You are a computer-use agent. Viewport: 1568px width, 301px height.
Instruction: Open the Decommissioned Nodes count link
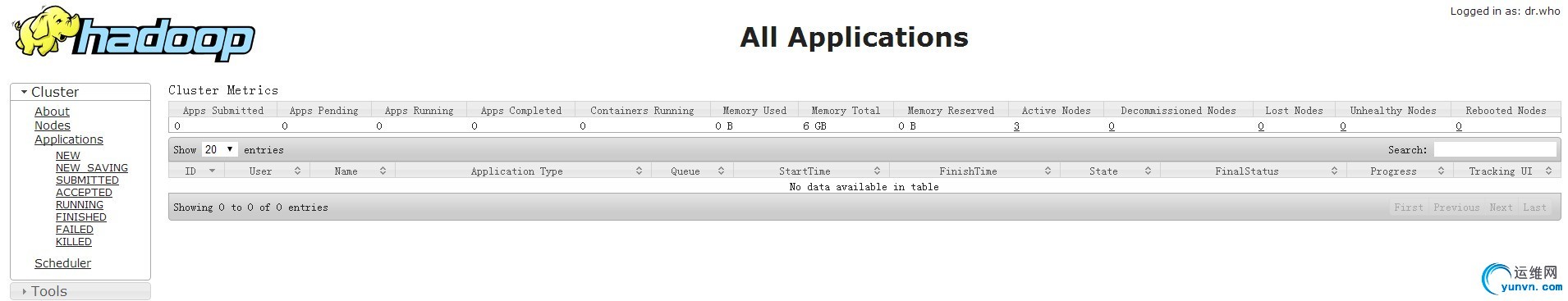pyautogui.click(x=1112, y=126)
